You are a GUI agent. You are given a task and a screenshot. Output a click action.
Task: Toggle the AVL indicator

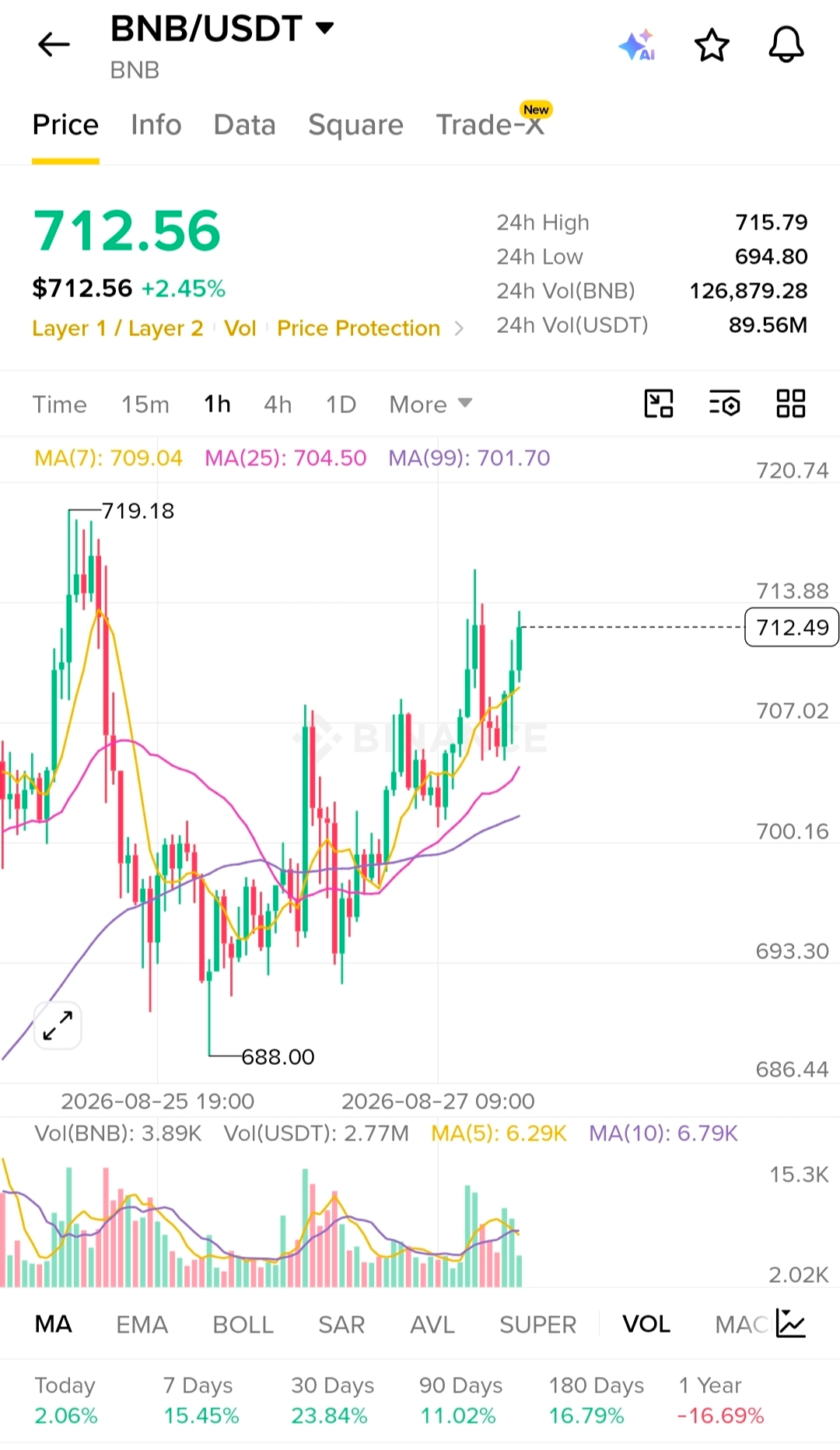point(432,1324)
